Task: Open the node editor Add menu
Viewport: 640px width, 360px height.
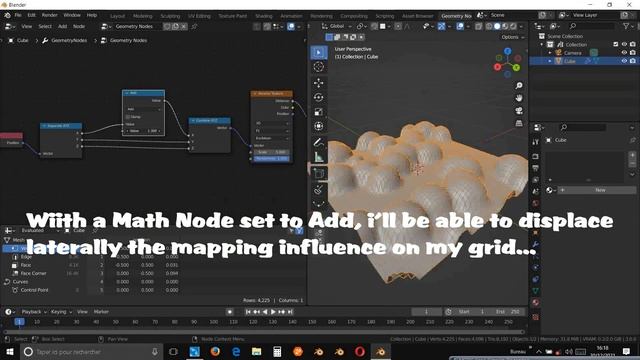Action: [x=62, y=27]
